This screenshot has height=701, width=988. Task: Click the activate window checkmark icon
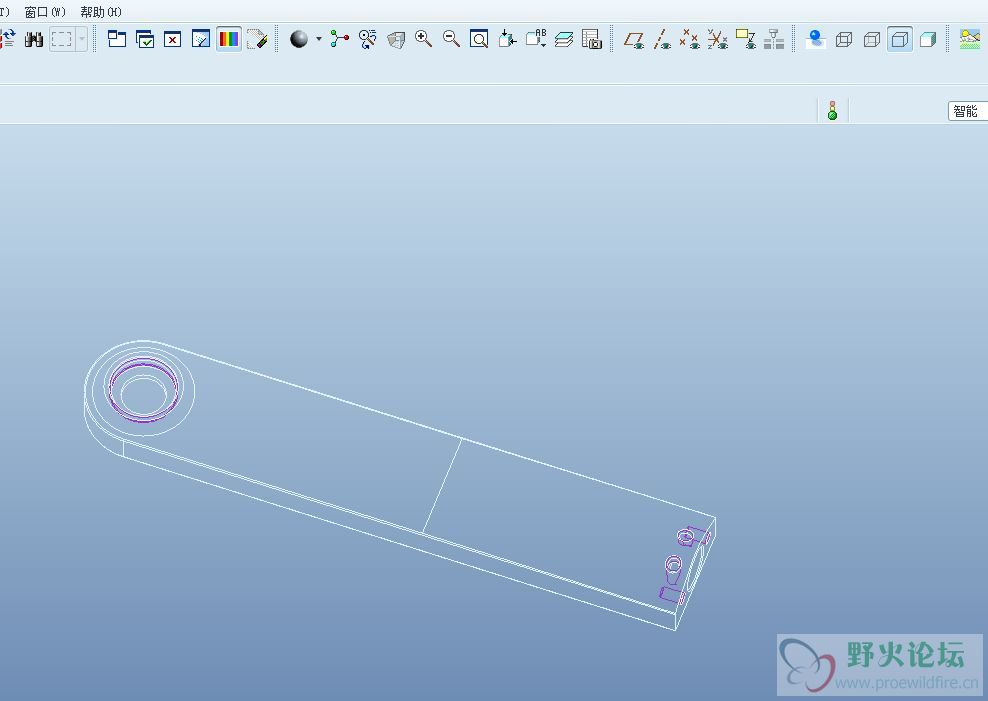click(x=145, y=40)
